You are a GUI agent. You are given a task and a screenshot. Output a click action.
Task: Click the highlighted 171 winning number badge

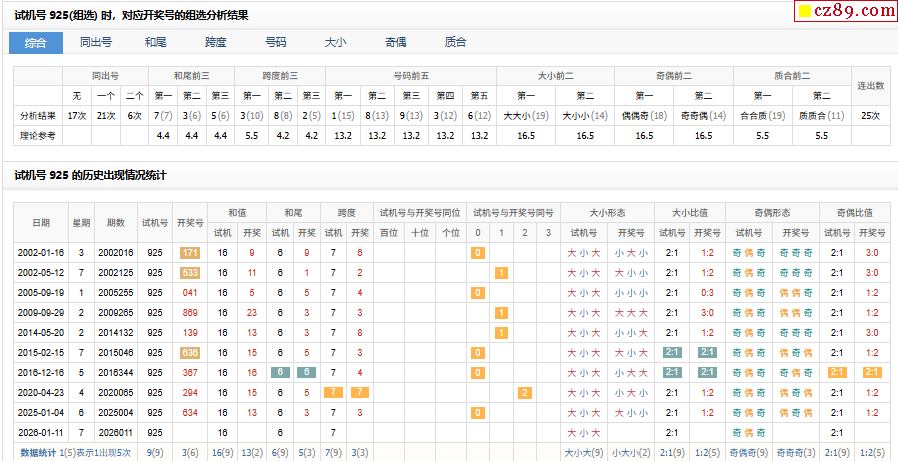point(190,253)
